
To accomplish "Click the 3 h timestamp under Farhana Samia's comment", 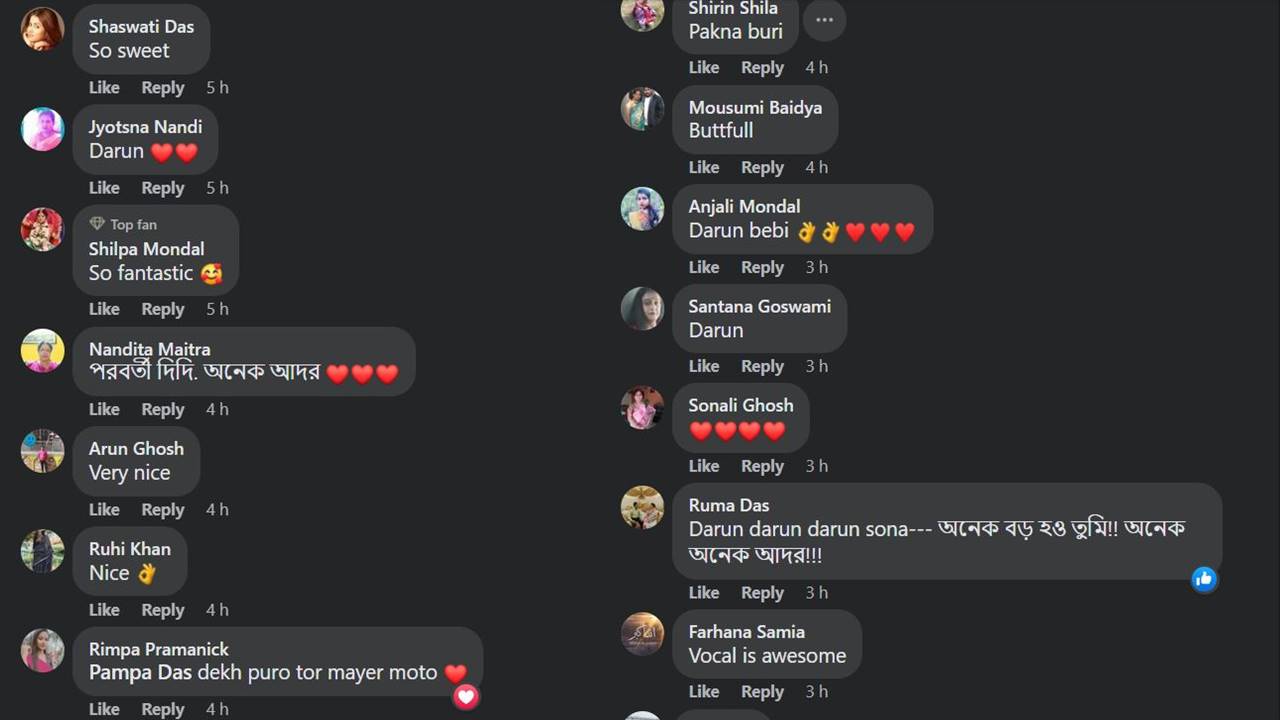I will coord(817,691).
